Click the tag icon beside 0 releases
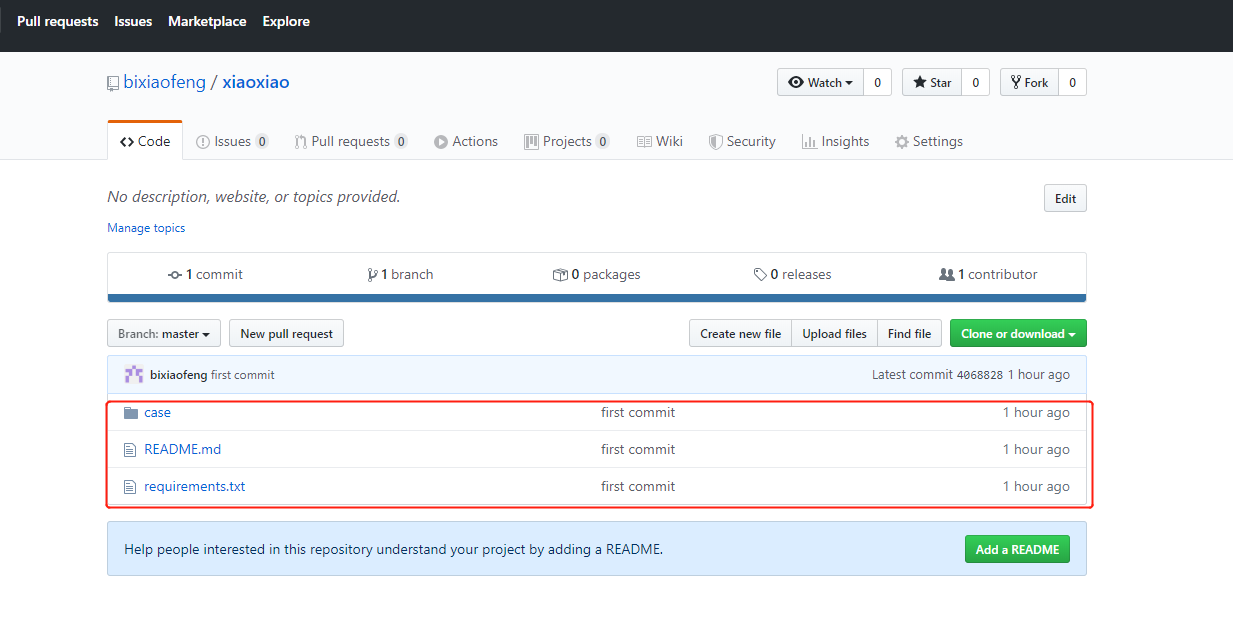The image size is (1233, 617). (x=760, y=275)
